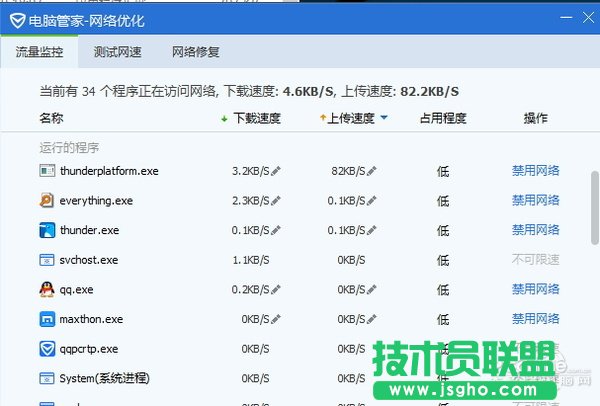Edit maxthon.exe download speed limit pencil

(276, 319)
